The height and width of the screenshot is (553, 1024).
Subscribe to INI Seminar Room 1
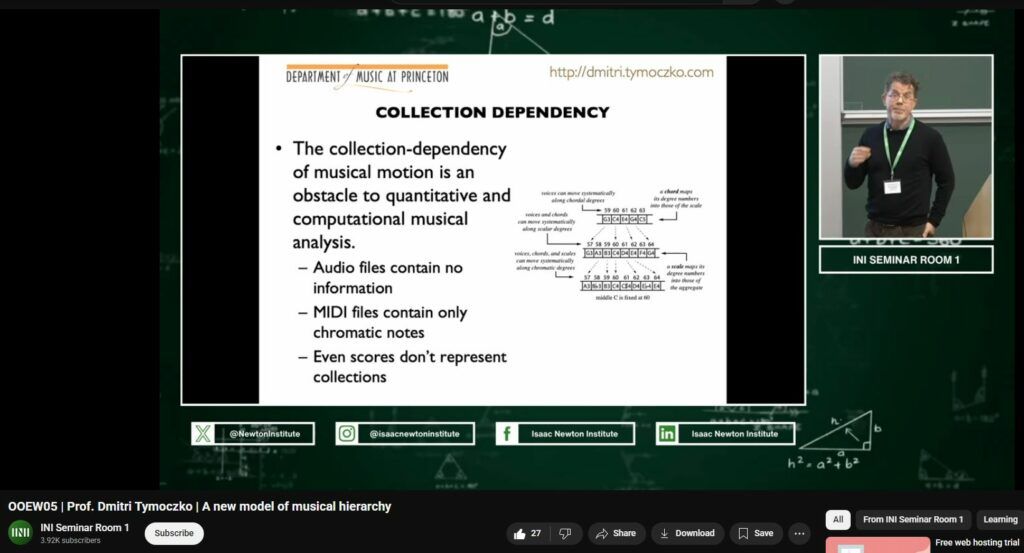click(x=174, y=533)
